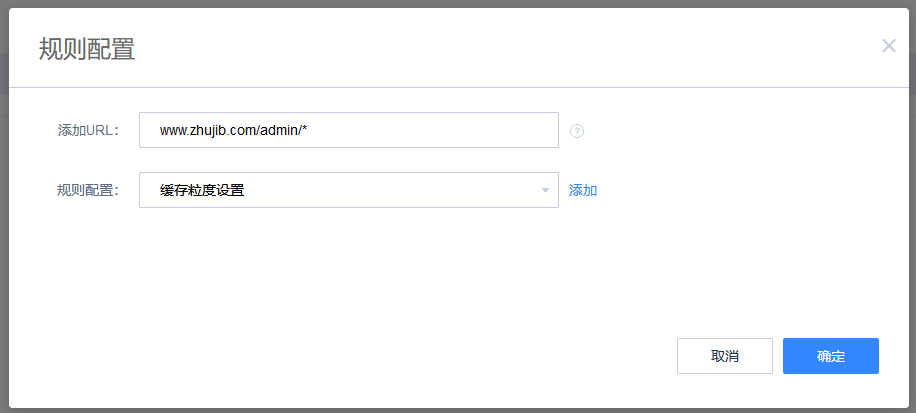Show the tooltip from the circled ? icon
Screen dimensions: 916x413
577,131
